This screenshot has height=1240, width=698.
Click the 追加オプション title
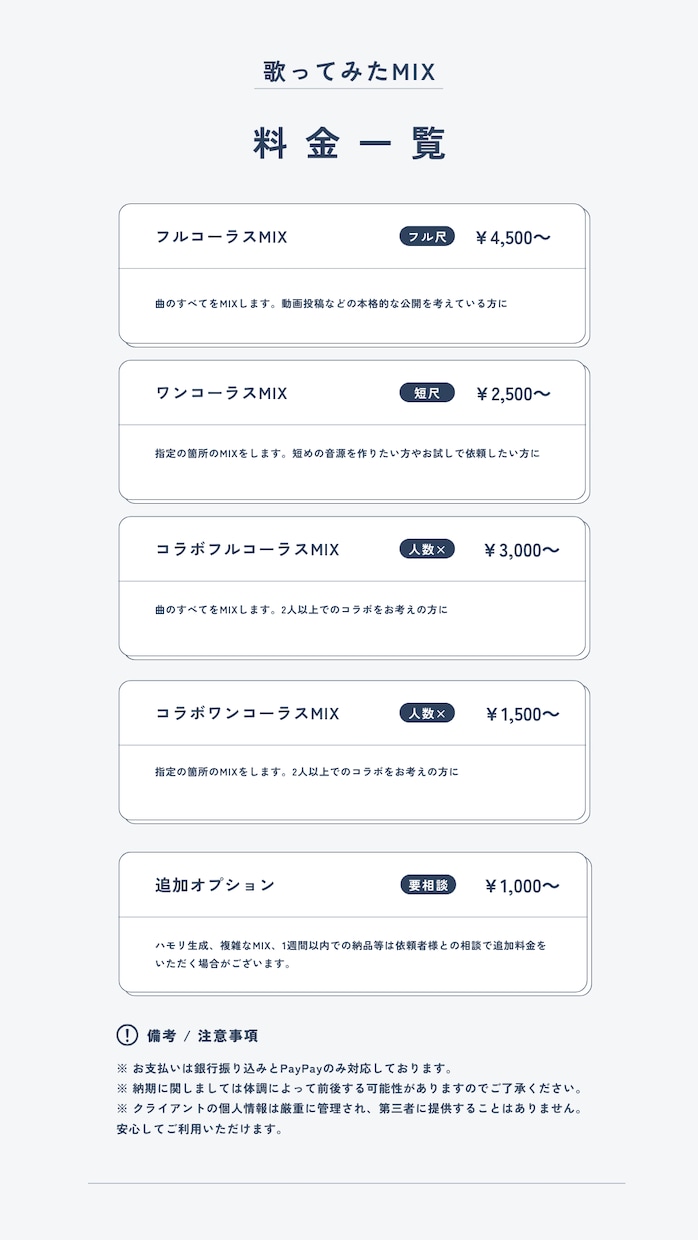pyautogui.click(x=214, y=885)
